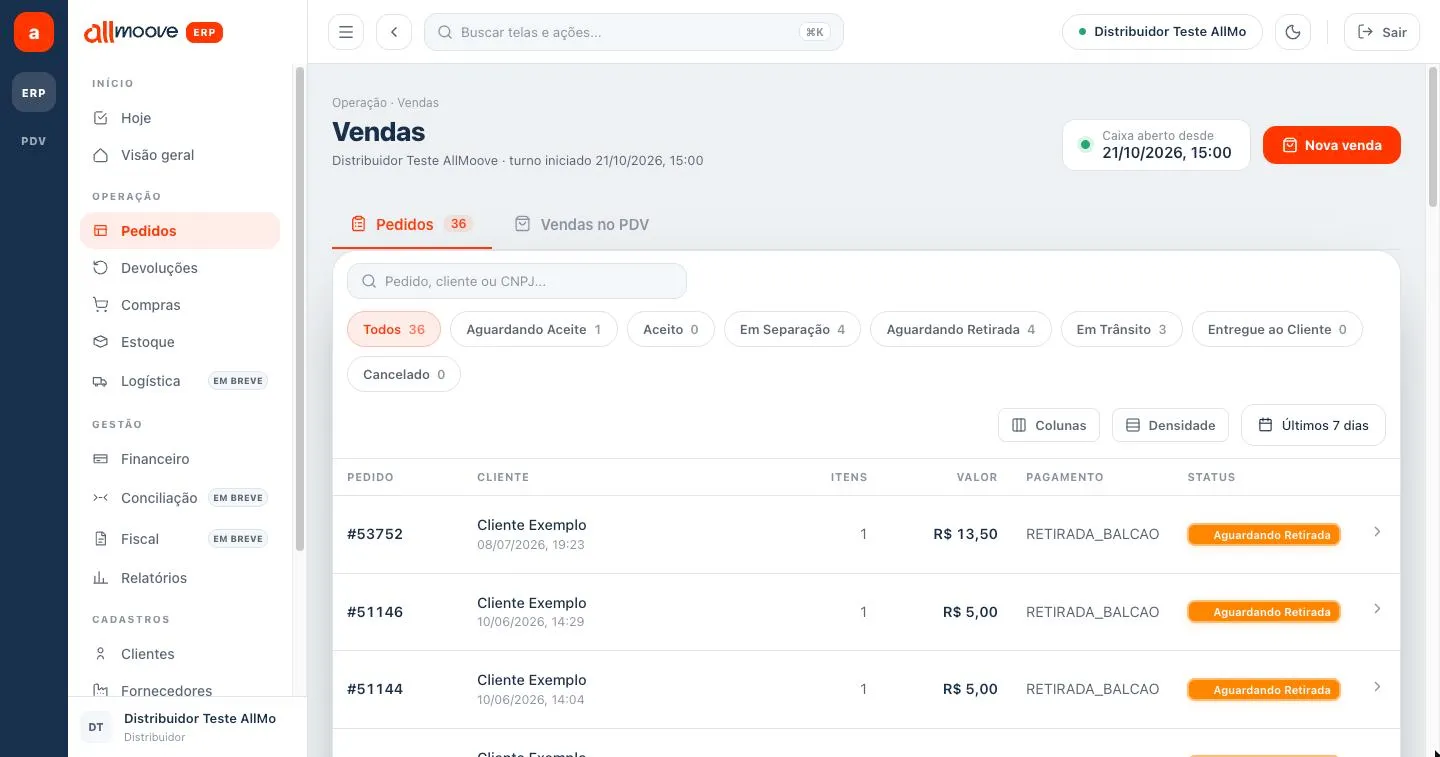Switch to ERP module in left rail

(x=34, y=93)
